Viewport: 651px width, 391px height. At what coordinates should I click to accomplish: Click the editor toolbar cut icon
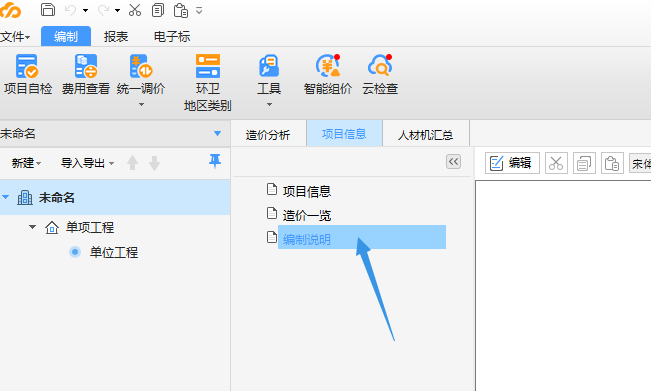[556, 163]
